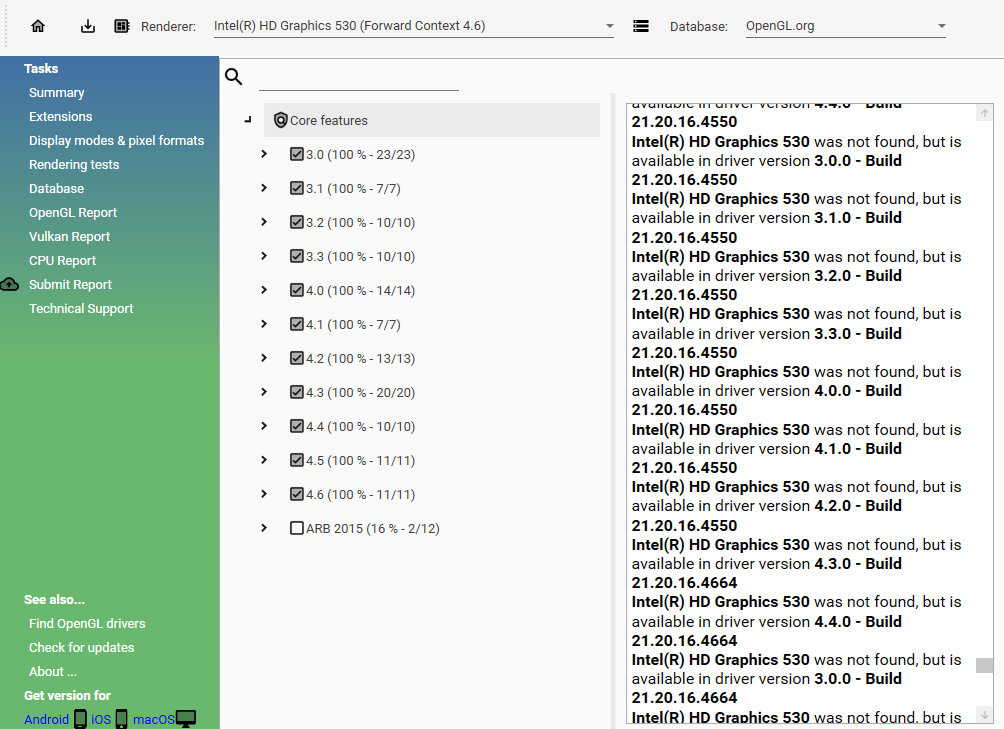Click Find OpenGL drivers link
1004x729 pixels.
(87, 623)
